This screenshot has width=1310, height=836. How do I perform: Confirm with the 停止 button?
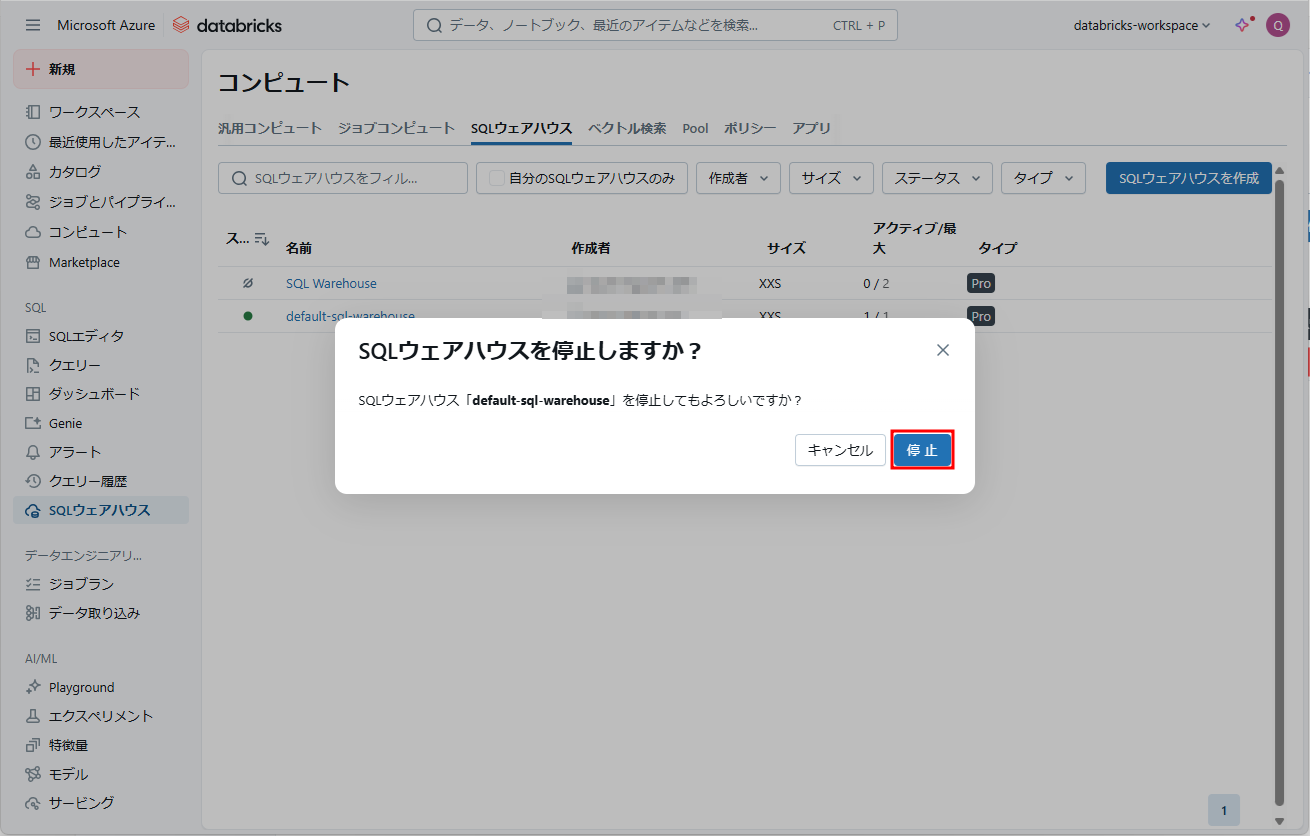coord(922,450)
